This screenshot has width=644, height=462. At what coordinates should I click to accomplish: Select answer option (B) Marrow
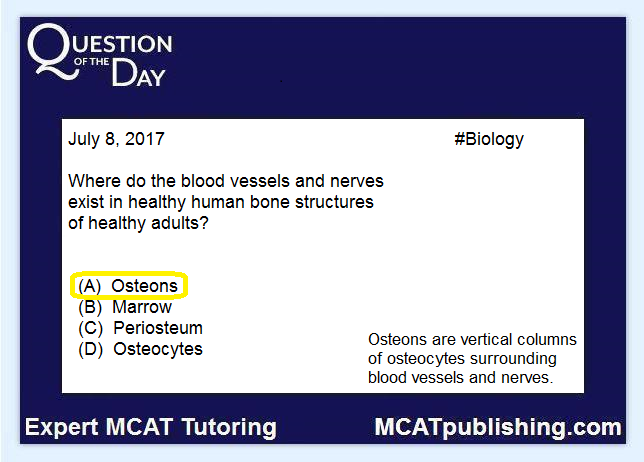click(x=125, y=307)
